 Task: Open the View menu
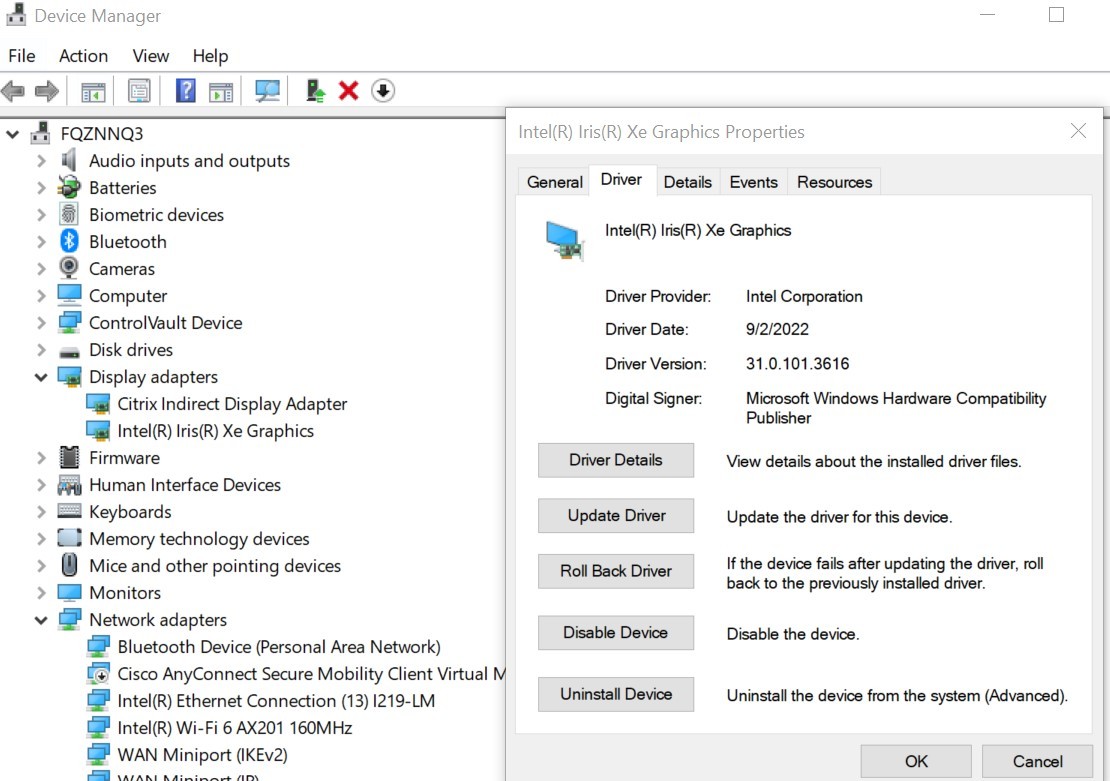point(151,56)
